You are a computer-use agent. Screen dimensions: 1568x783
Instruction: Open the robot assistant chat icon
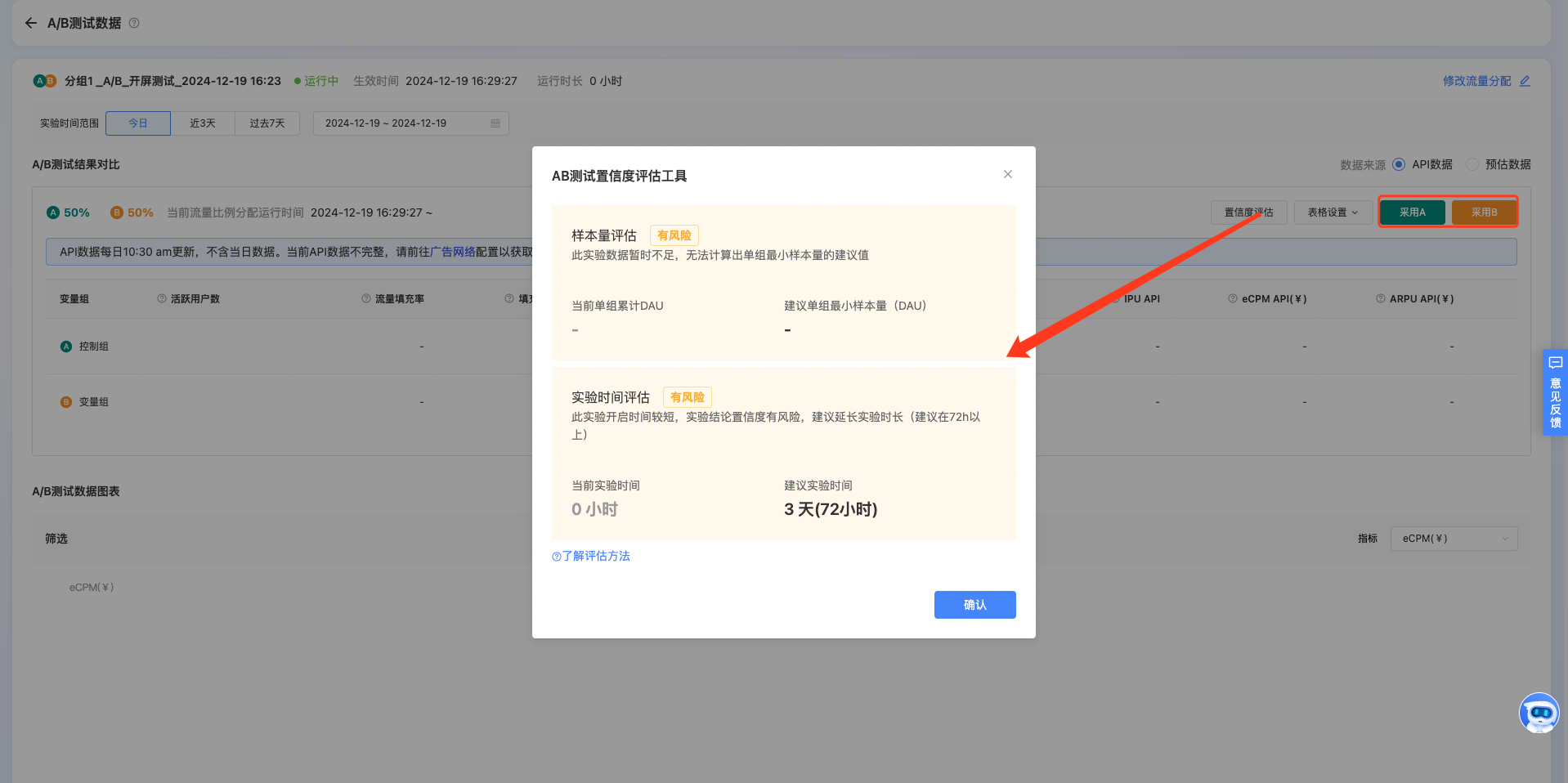point(1539,714)
